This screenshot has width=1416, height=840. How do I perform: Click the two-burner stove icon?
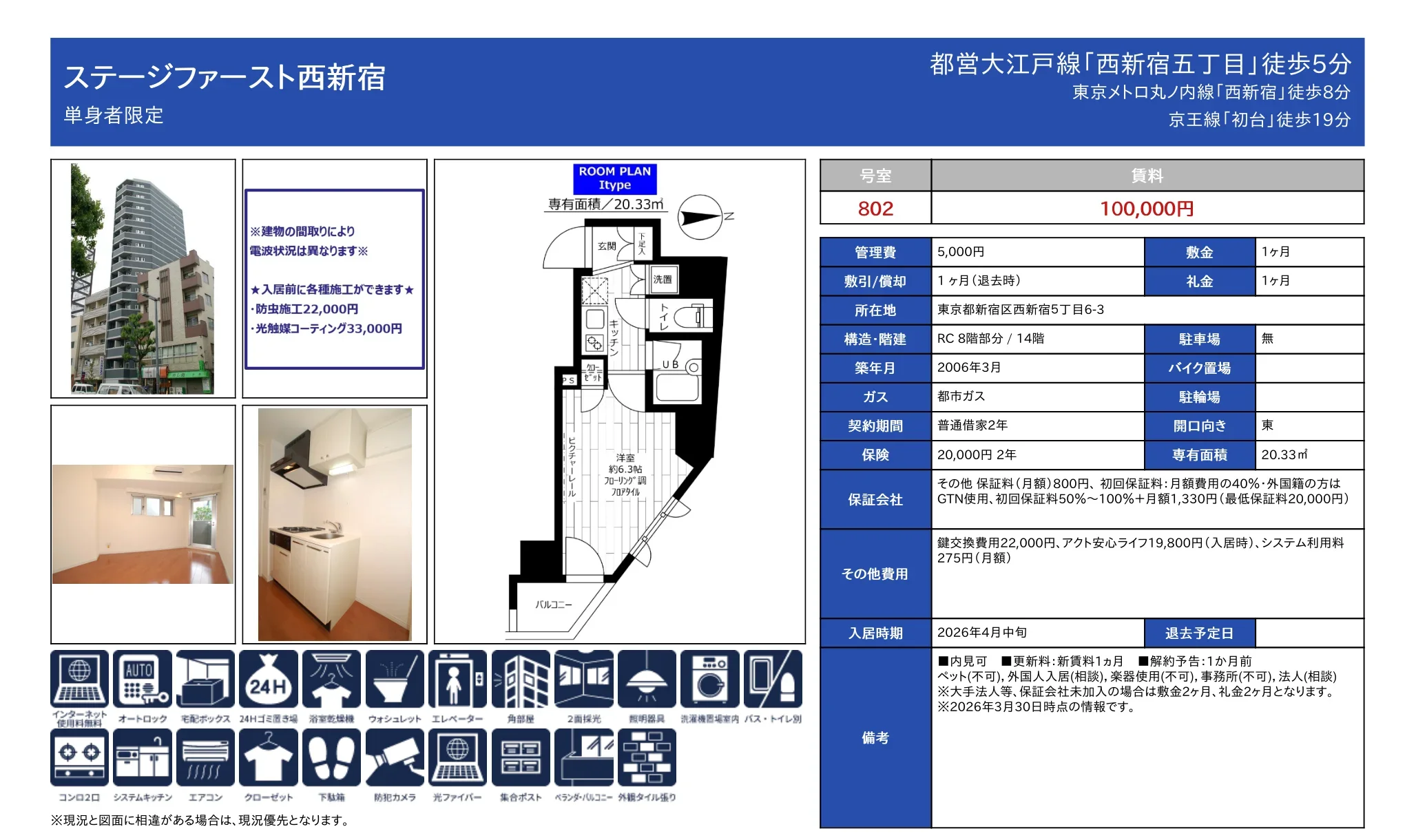click(x=79, y=757)
